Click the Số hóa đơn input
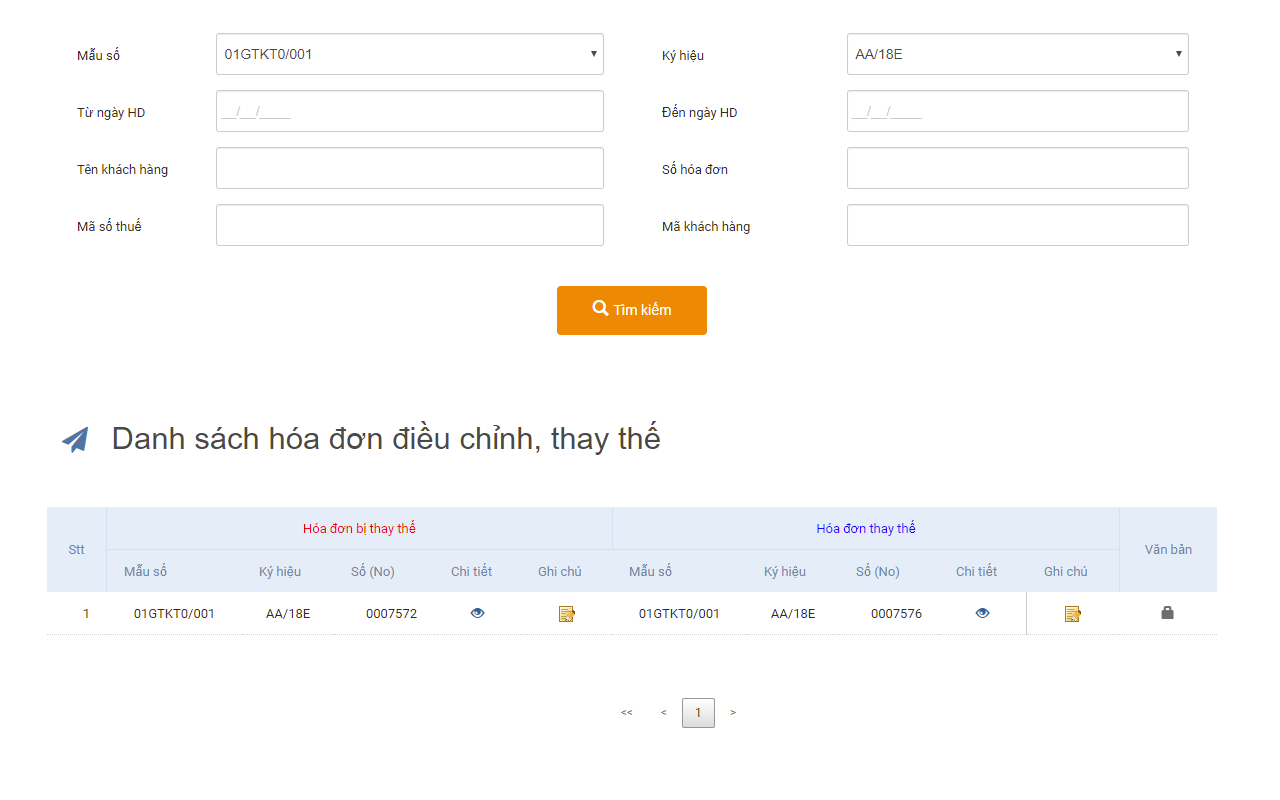This screenshot has height=800, width=1280. coord(1017,168)
